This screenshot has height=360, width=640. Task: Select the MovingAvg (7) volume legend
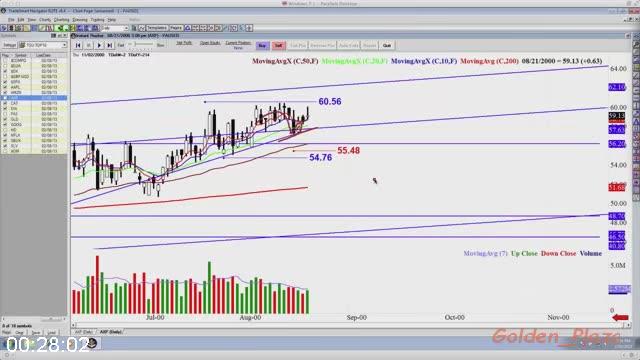pyautogui.click(x=486, y=253)
